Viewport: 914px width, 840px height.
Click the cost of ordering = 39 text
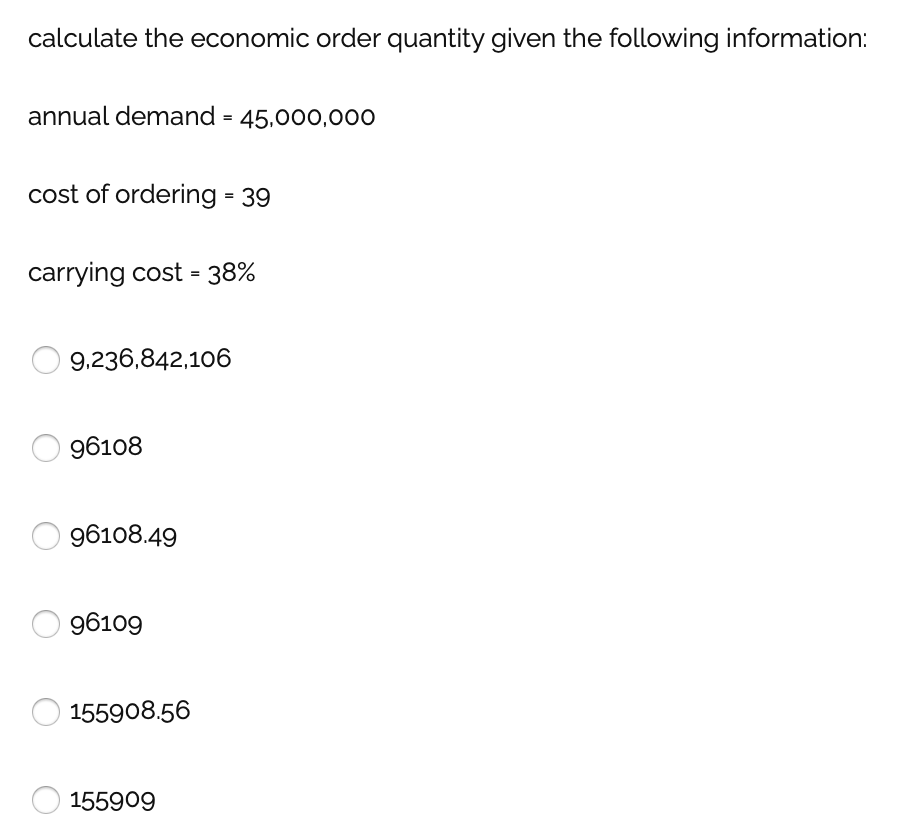148,195
